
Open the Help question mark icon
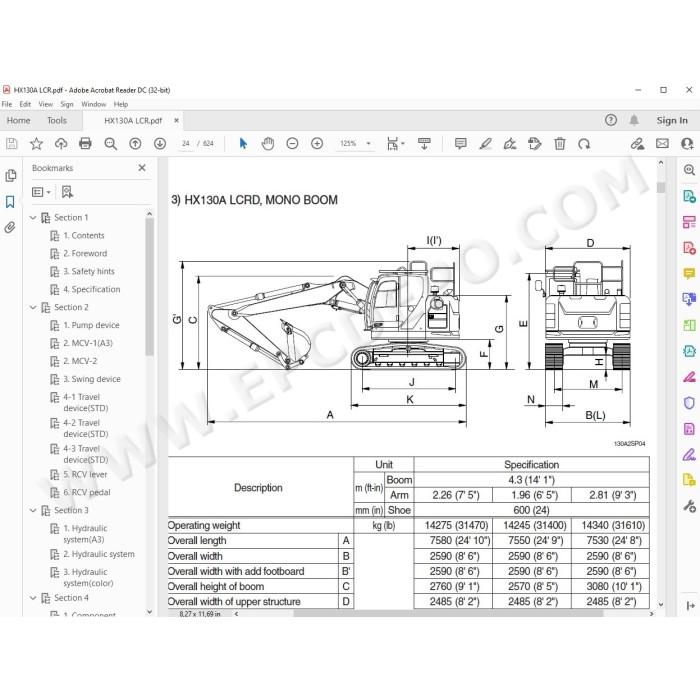click(611, 120)
